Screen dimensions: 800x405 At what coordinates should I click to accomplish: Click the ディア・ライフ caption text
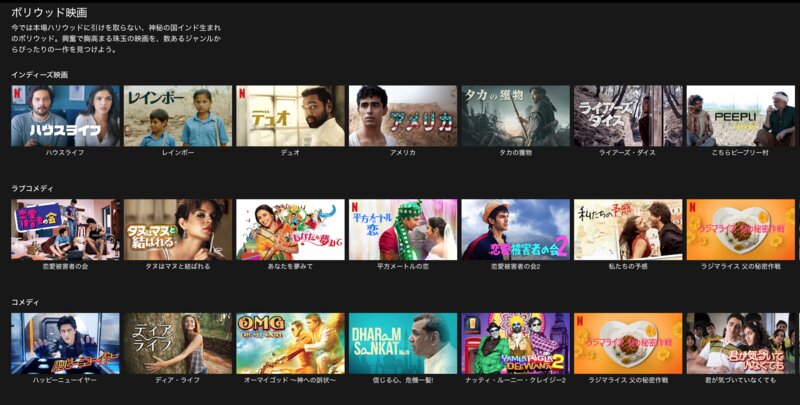(178, 380)
